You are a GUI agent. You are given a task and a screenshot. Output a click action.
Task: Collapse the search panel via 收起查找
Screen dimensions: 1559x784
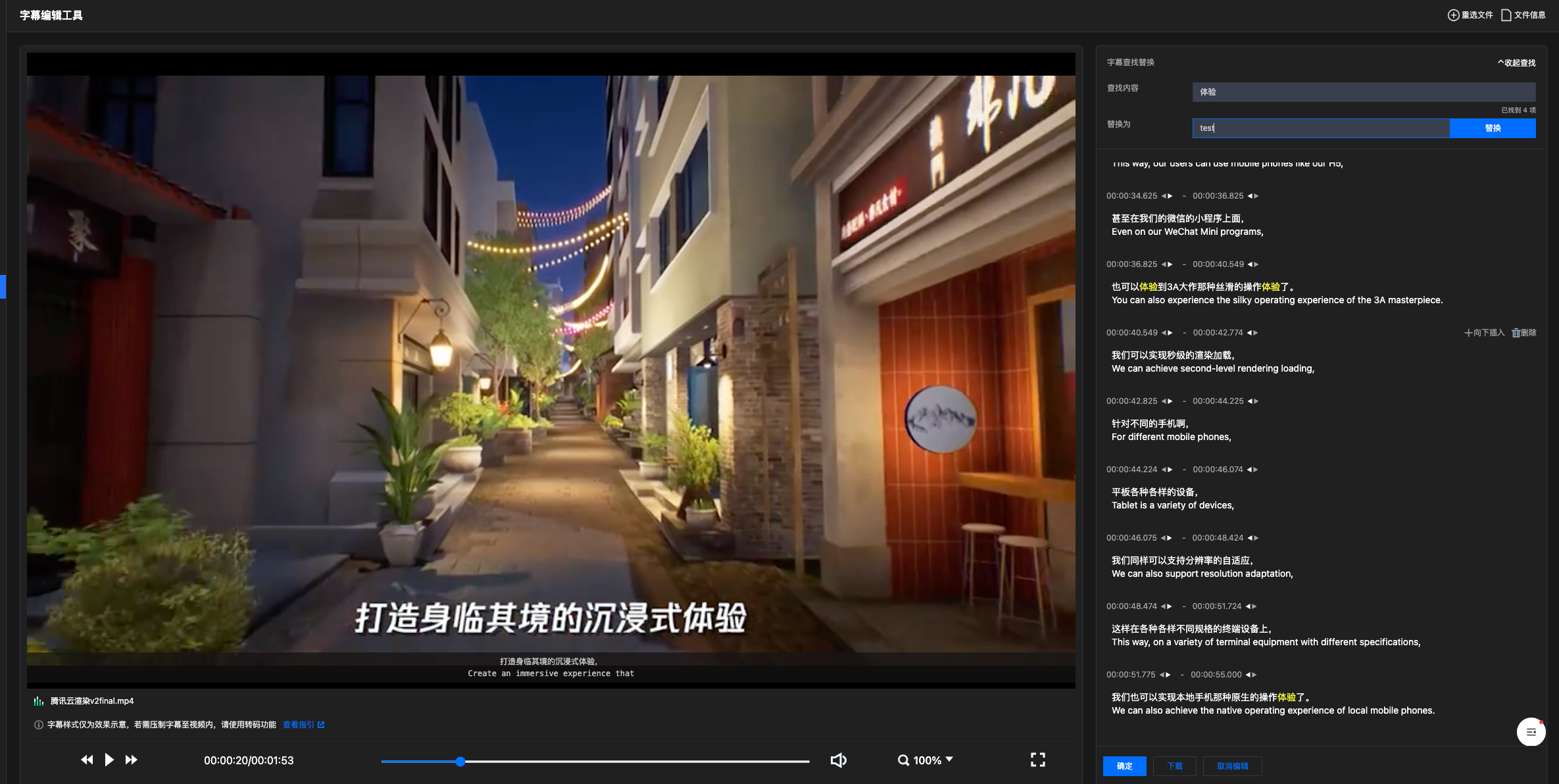1516,62
